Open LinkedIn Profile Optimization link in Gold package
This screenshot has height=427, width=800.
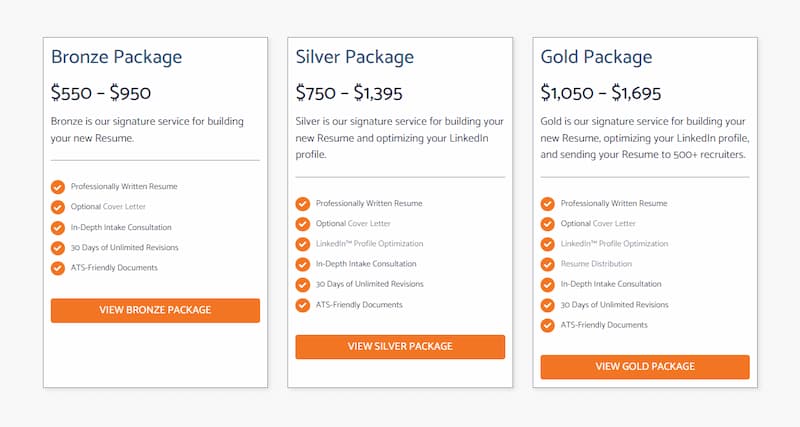pyautogui.click(x=614, y=244)
